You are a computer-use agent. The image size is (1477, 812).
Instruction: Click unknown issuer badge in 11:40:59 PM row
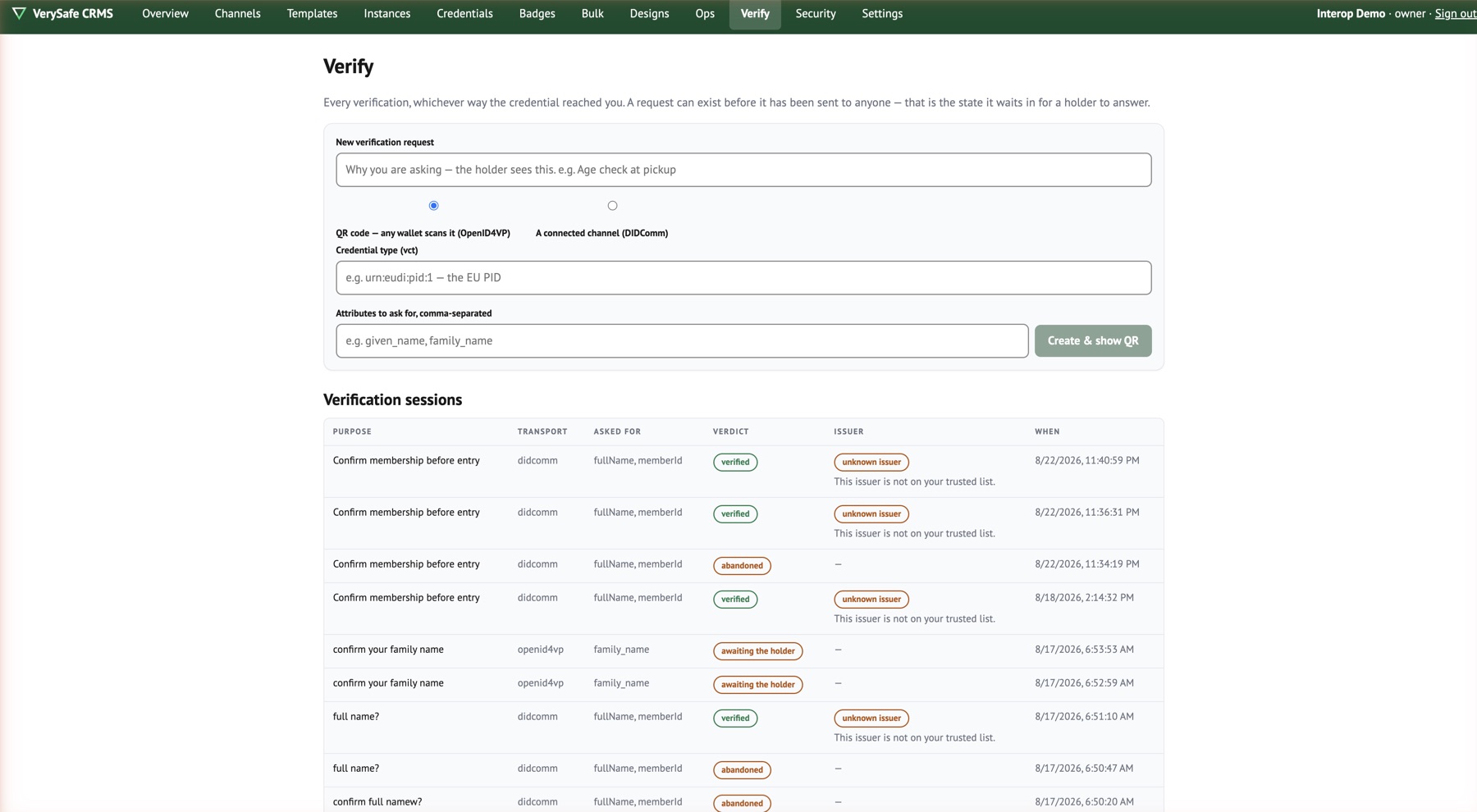[x=871, y=462]
